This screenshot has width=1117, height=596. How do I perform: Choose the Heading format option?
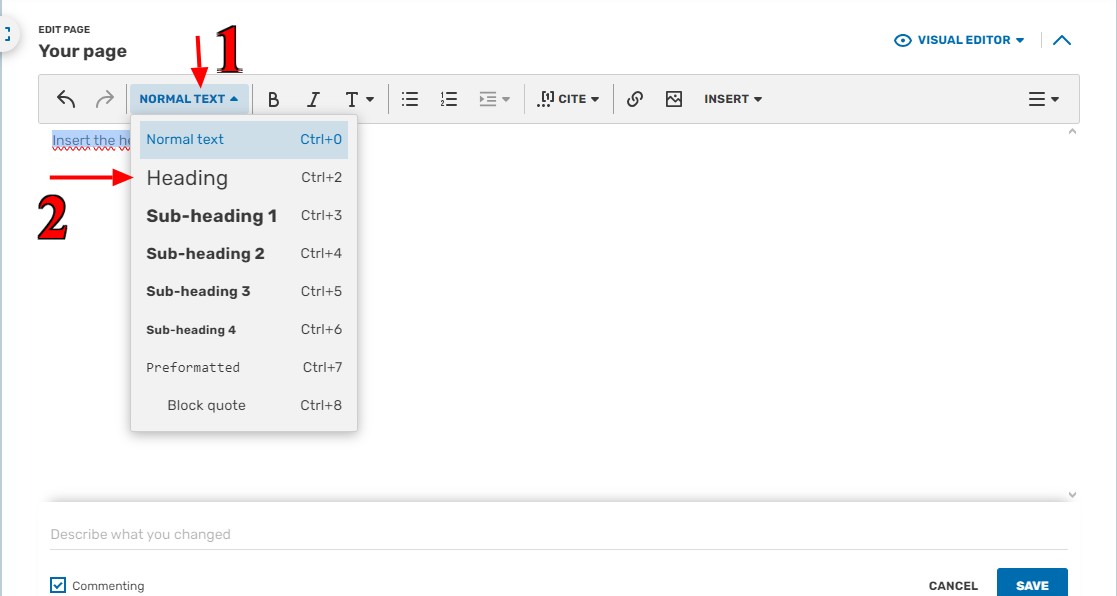(x=244, y=177)
